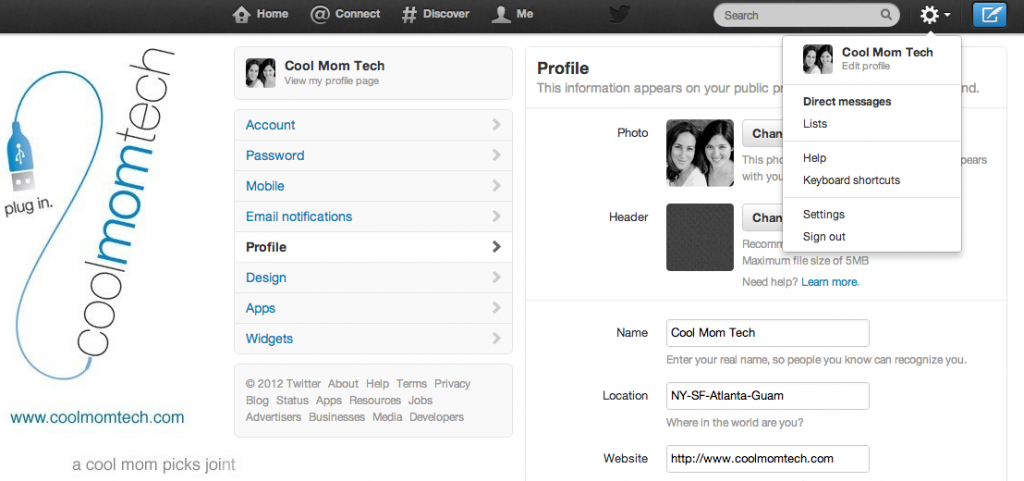Click Status footer link
This screenshot has width=1024, height=481.
[x=292, y=400]
